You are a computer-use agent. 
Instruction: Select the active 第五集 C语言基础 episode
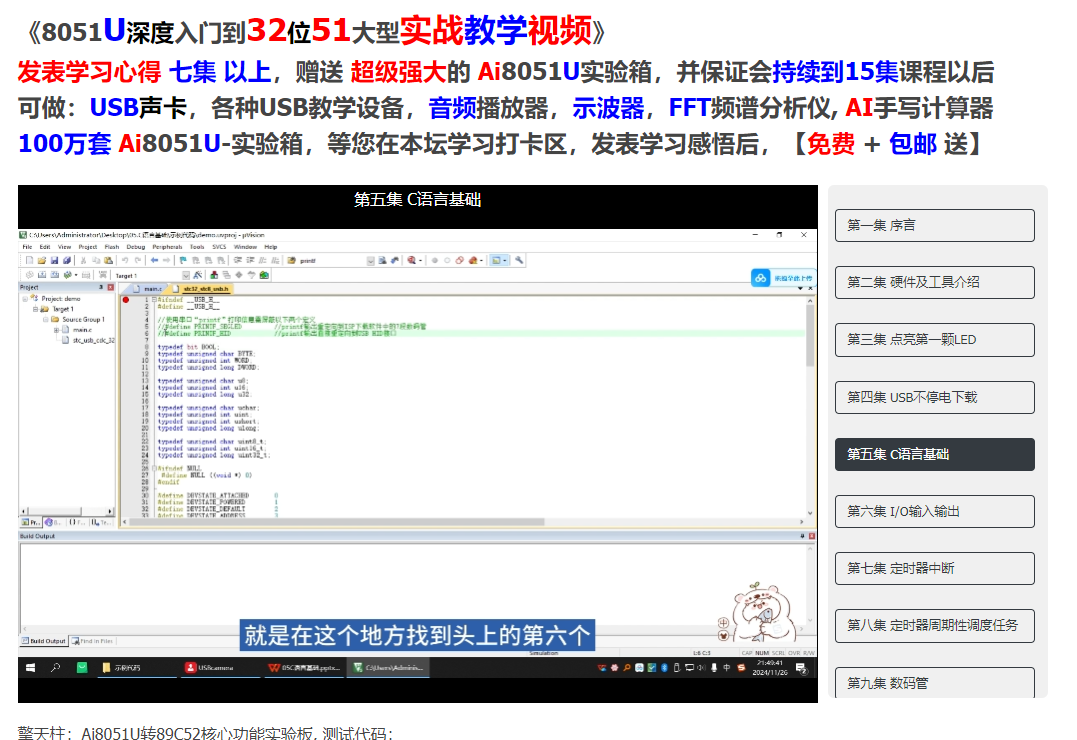coord(934,454)
